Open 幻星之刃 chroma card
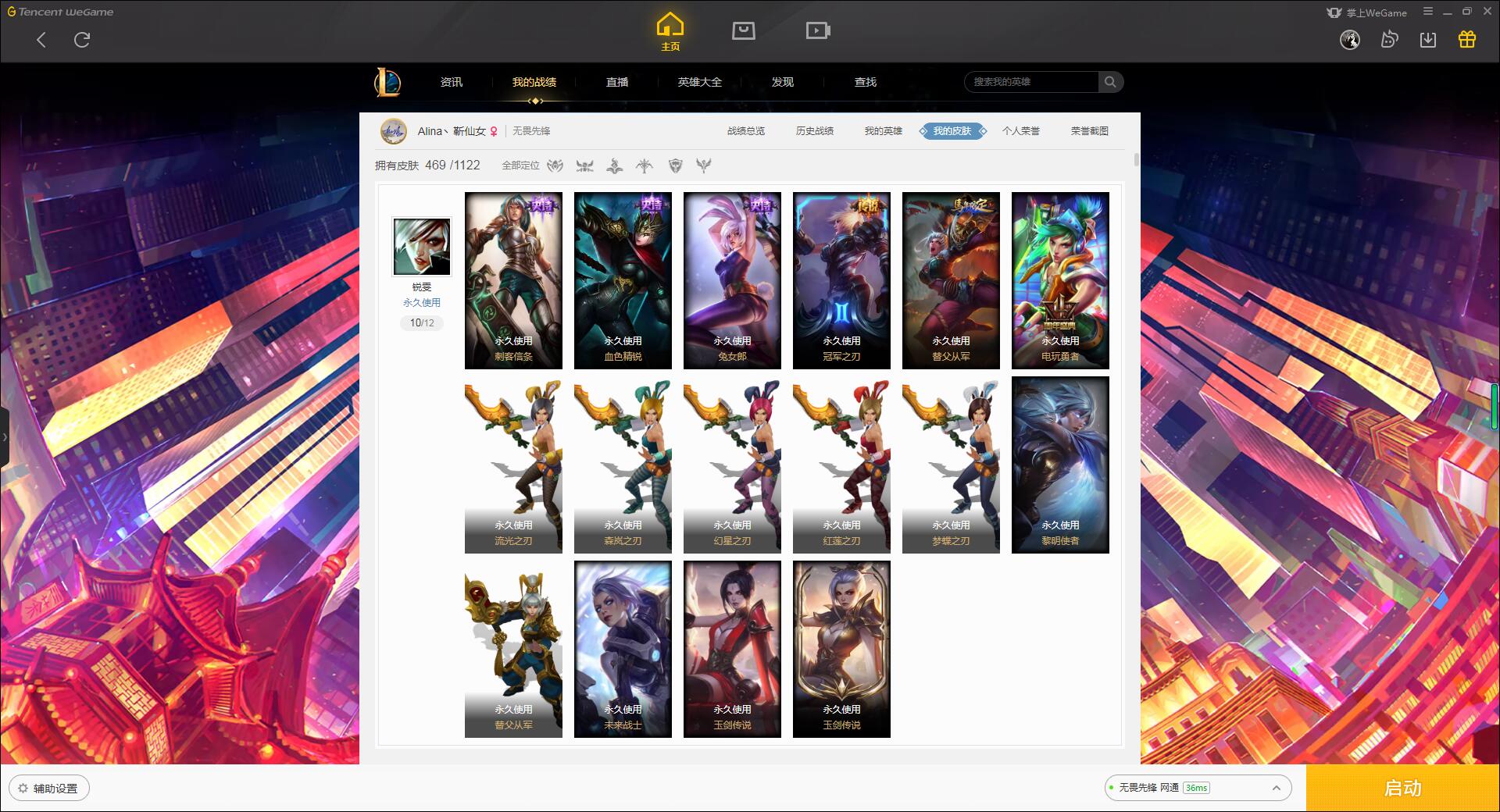Image resolution: width=1500 pixels, height=812 pixels. pyautogui.click(x=732, y=465)
